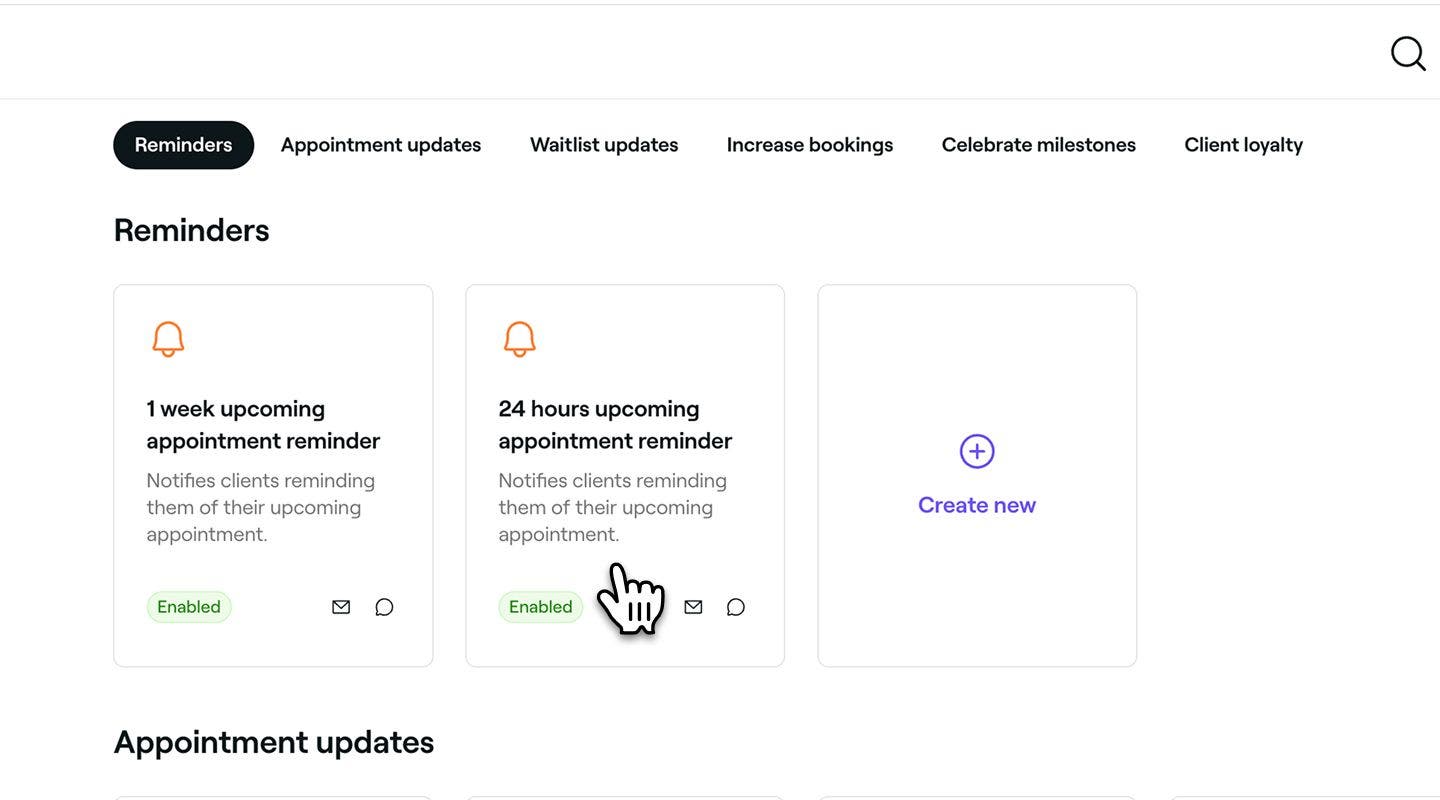The height and width of the screenshot is (800, 1440).
Task: Click Enabled badge on 24 hours reminder
Action: (541, 607)
